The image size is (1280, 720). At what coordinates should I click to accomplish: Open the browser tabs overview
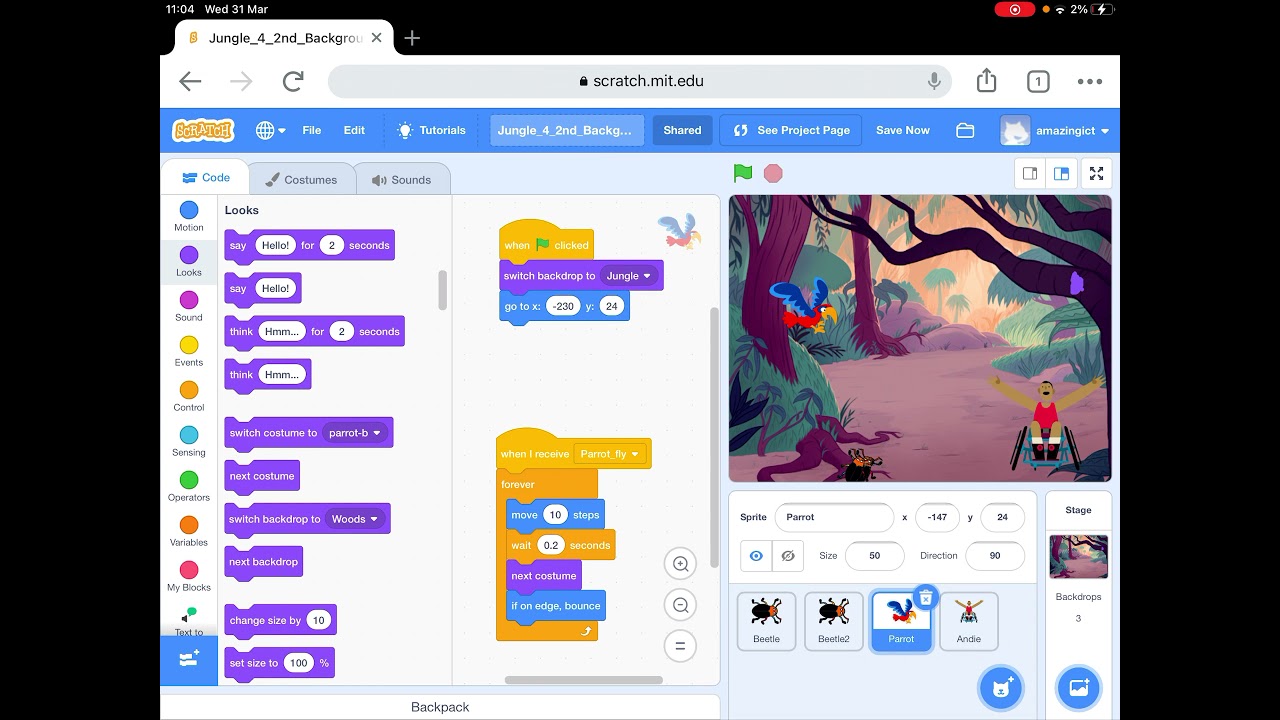[x=1038, y=82]
